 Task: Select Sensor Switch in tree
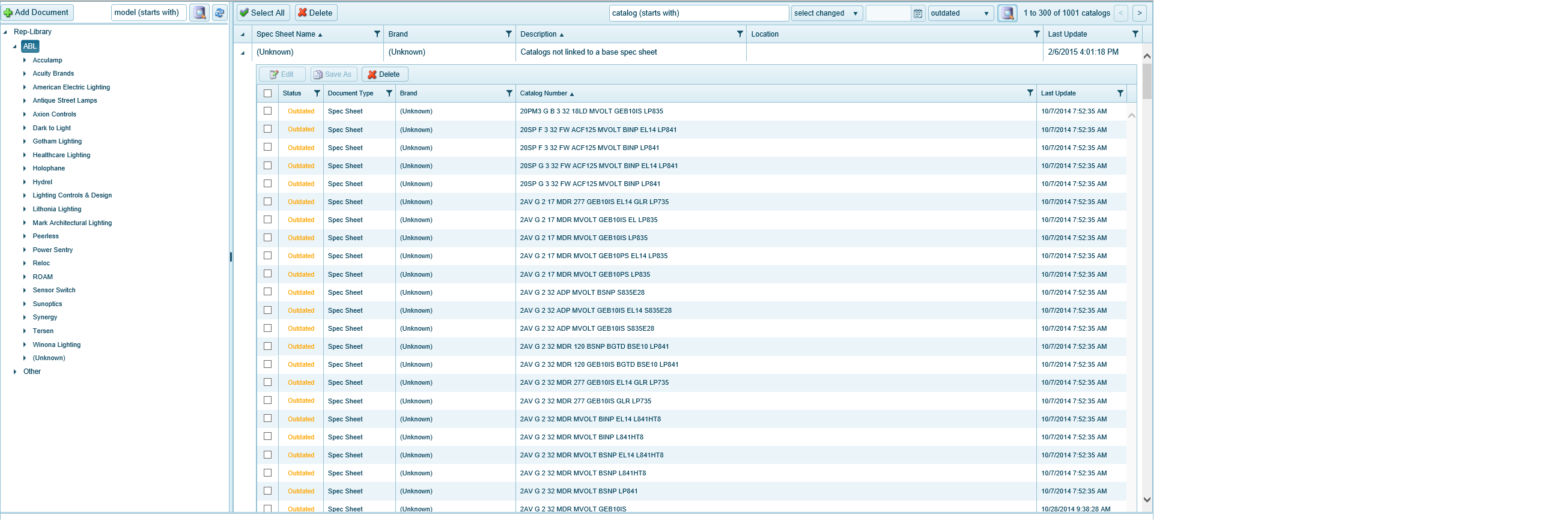click(x=54, y=291)
